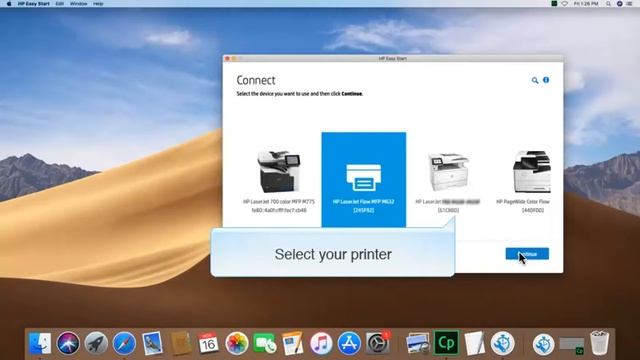Click the Siri icon in the menu bar

(619, 4)
